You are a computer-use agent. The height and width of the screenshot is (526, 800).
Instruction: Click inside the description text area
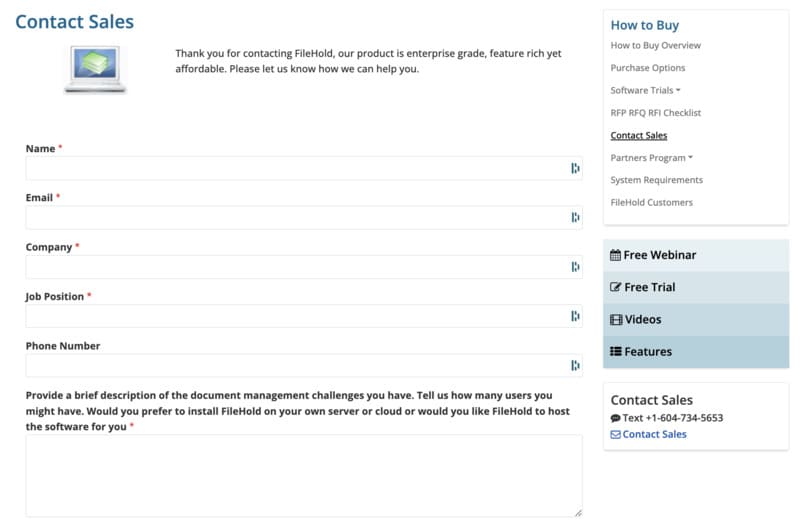coord(304,476)
